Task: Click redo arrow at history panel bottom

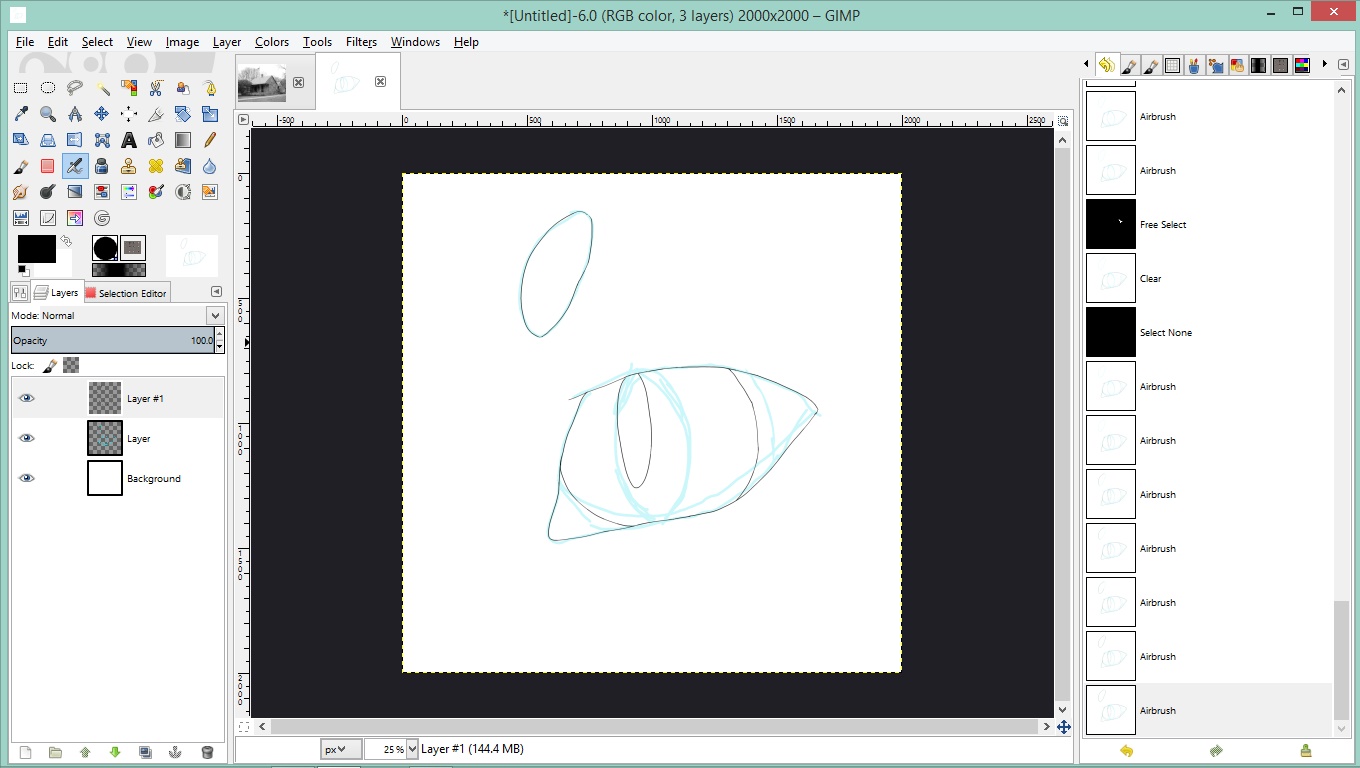Action: click(1216, 751)
